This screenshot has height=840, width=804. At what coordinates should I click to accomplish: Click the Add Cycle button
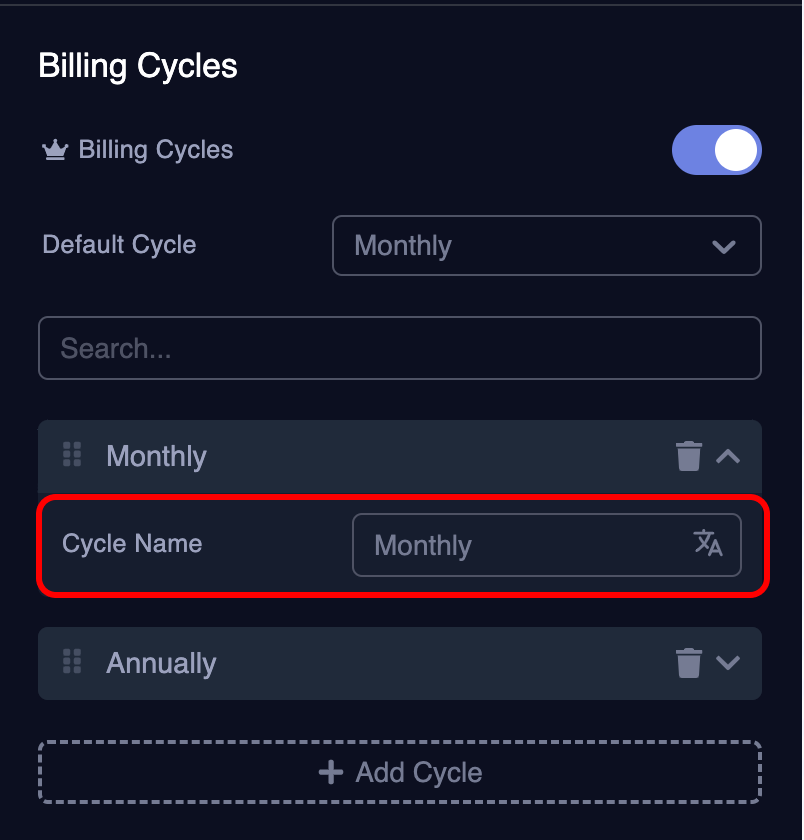pyautogui.click(x=400, y=771)
